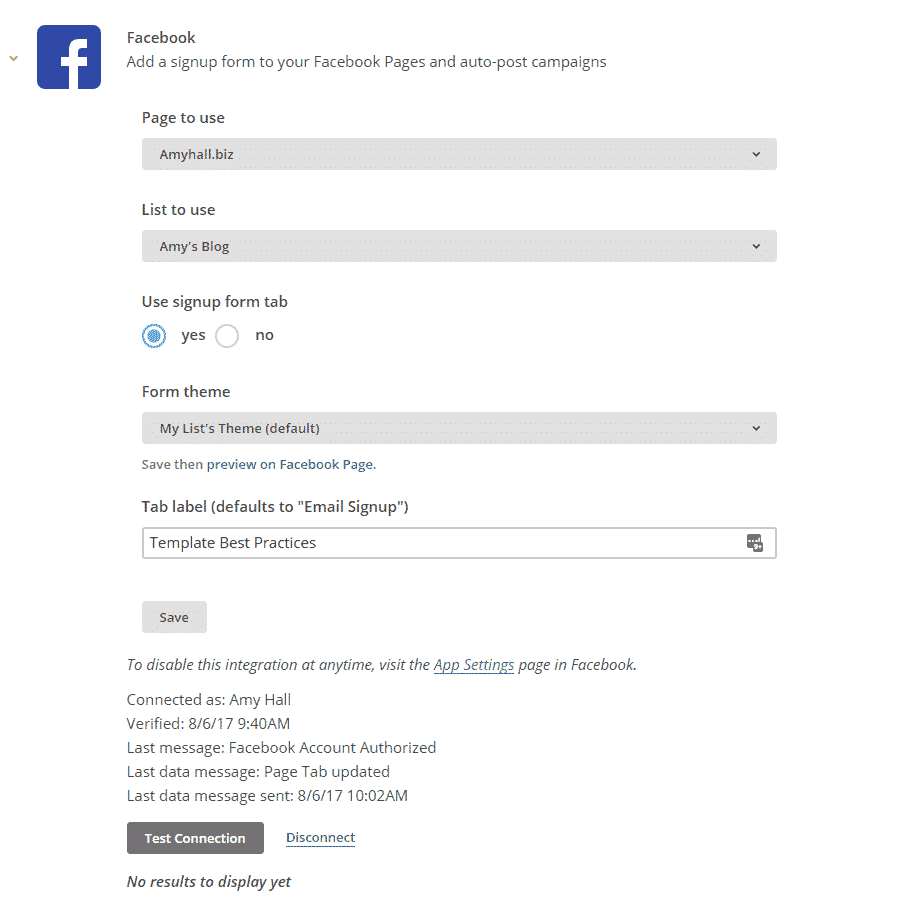Click the arrow on Amyhall.biz dropdown
This screenshot has height=908, width=903.
click(x=756, y=154)
